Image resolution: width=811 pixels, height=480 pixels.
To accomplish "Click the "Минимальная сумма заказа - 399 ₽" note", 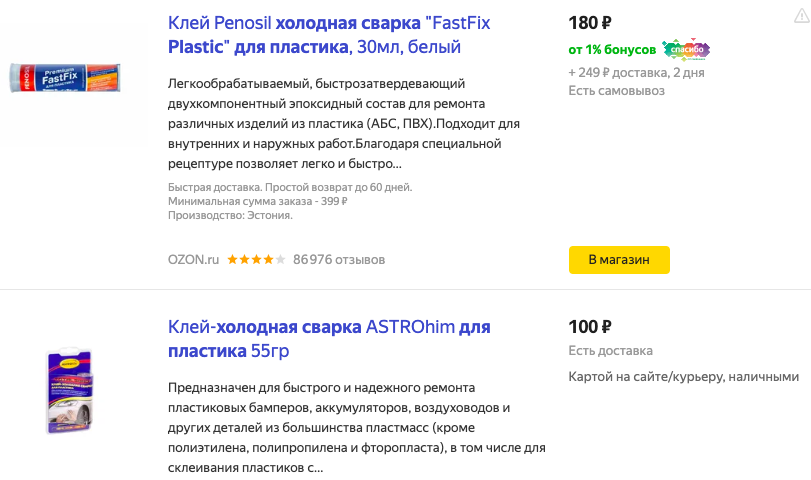I will point(258,201).
